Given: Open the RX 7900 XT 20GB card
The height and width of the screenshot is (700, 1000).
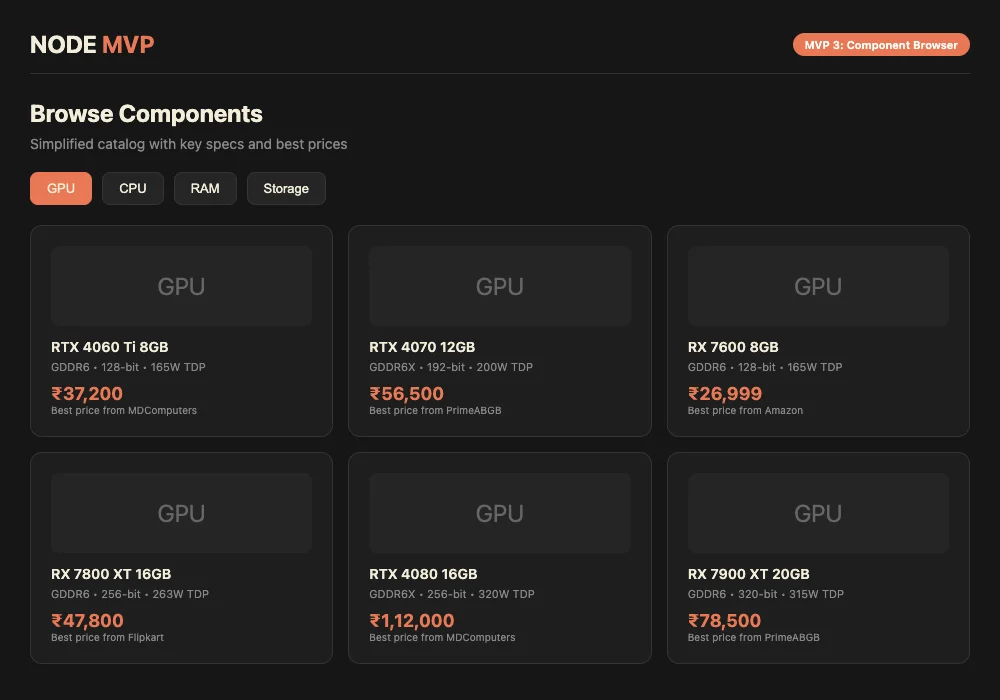Looking at the screenshot, I should (818, 558).
